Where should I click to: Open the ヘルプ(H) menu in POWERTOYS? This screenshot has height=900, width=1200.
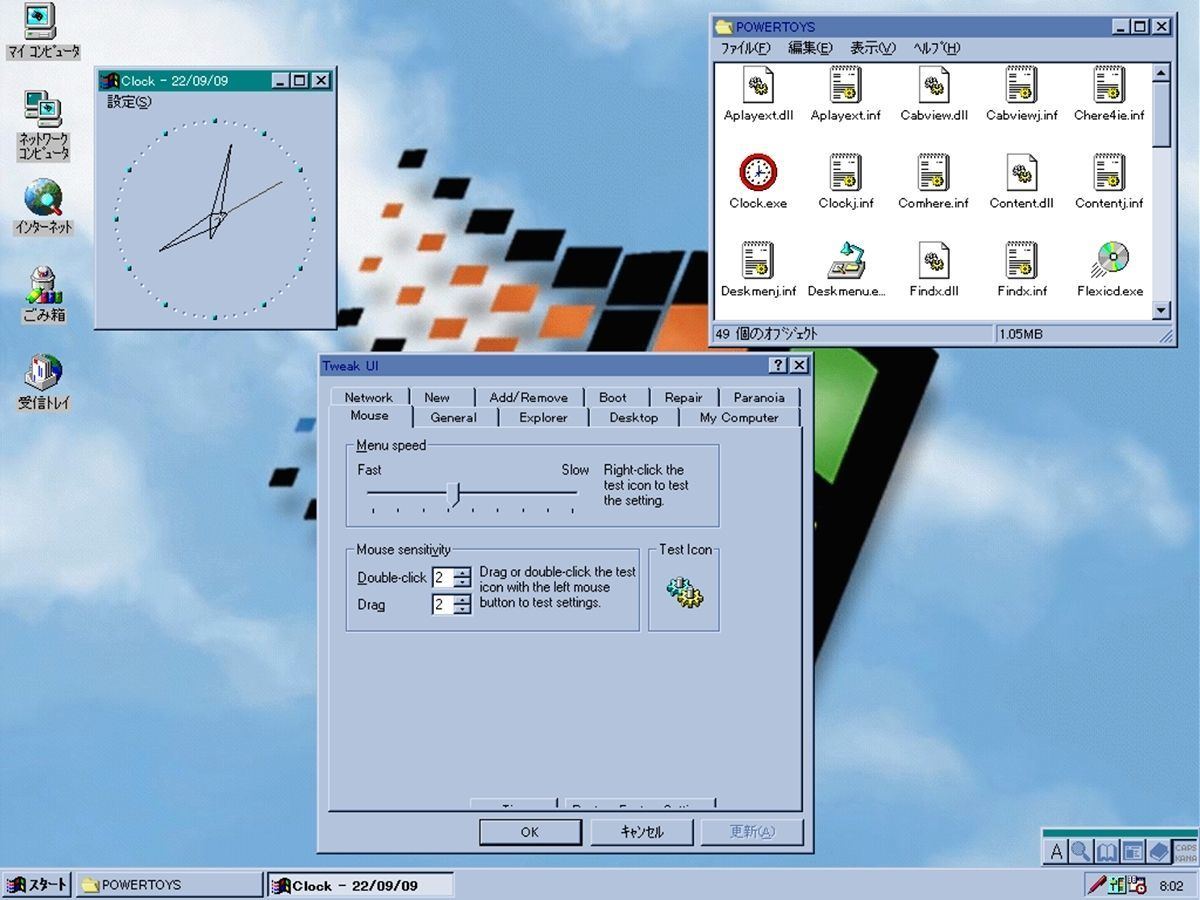tap(937, 48)
